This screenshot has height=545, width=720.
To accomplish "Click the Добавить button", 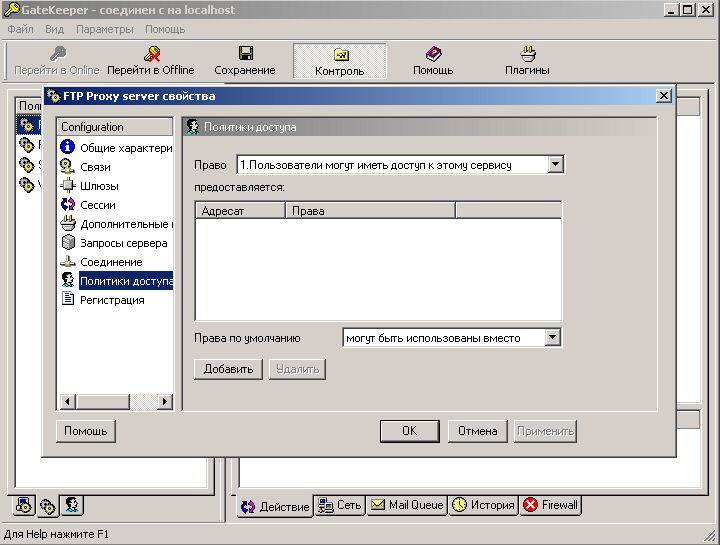I will click(228, 369).
